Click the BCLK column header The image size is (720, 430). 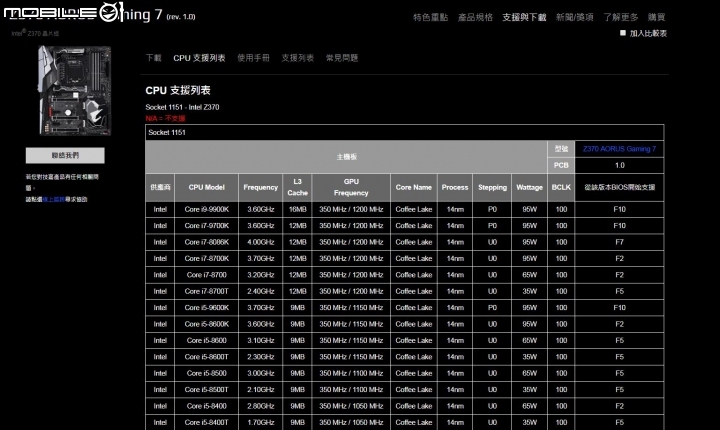coord(561,187)
